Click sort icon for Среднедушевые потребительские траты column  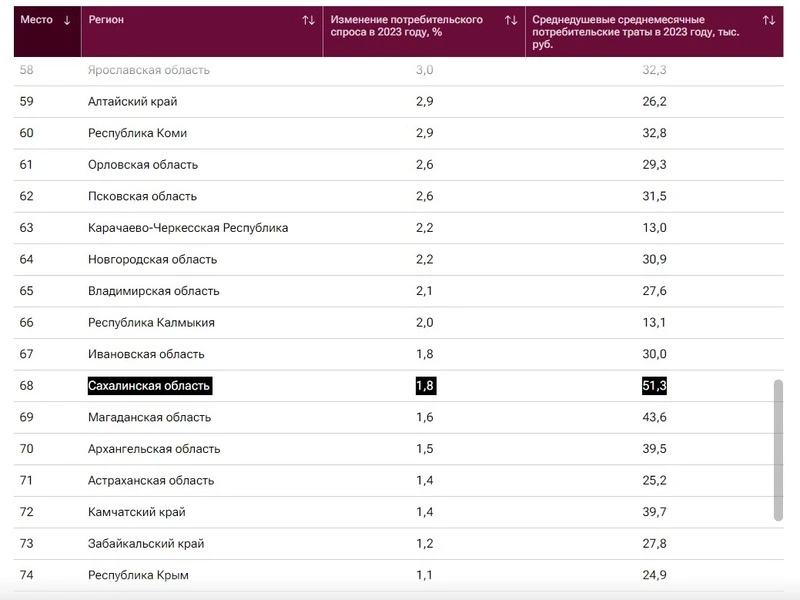[768, 20]
